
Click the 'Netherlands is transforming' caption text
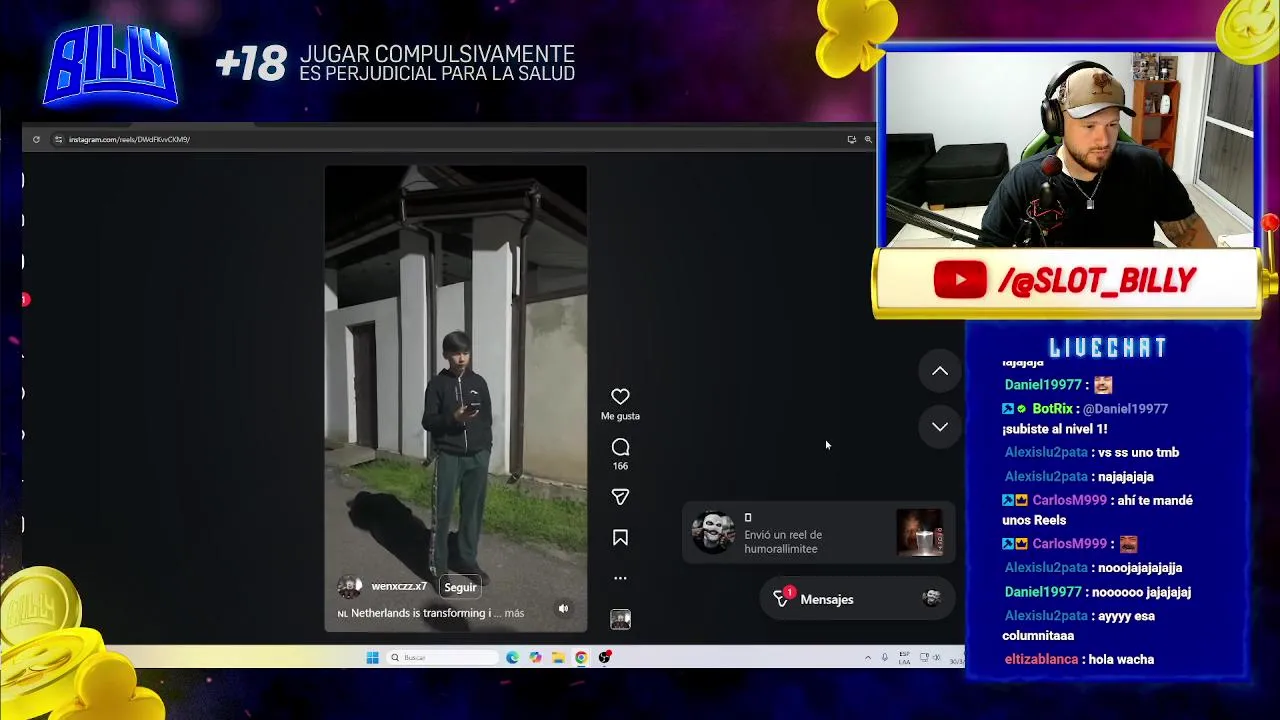tap(420, 613)
